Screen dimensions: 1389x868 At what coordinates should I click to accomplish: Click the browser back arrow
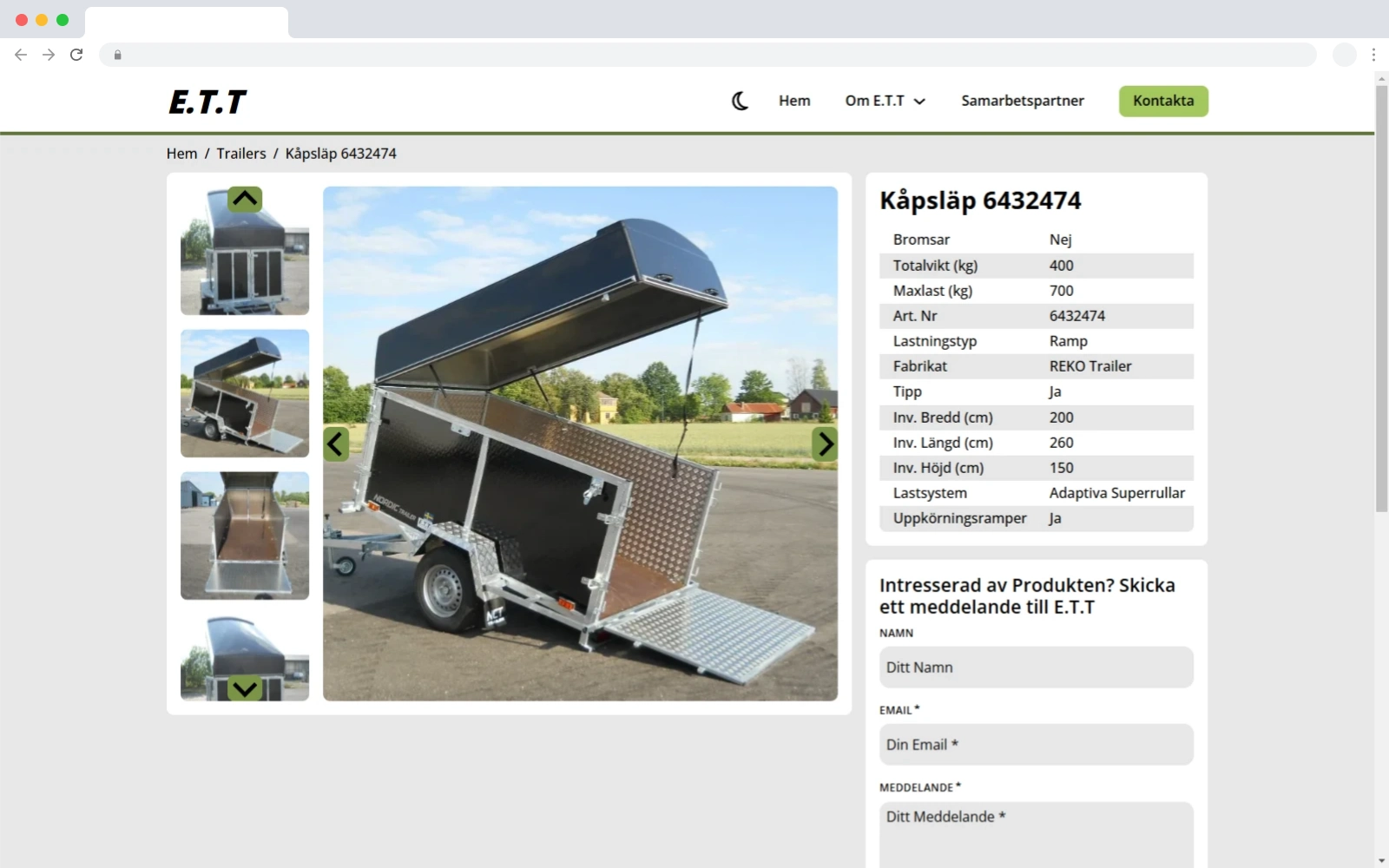[x=21, y=55]
